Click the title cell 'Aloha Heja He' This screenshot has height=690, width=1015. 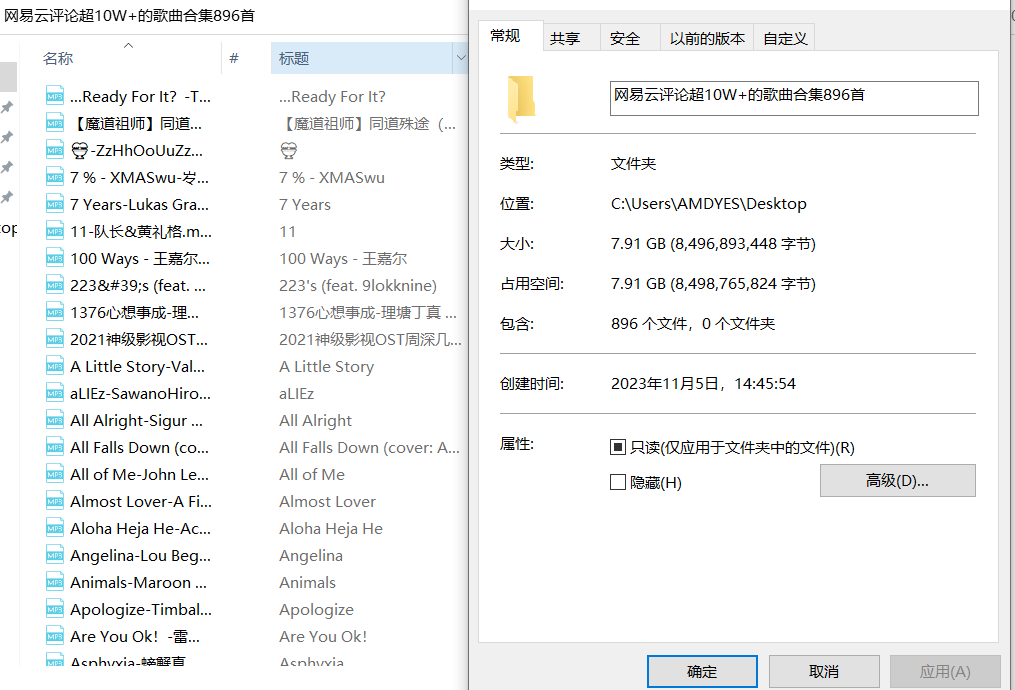click(331, 529)
